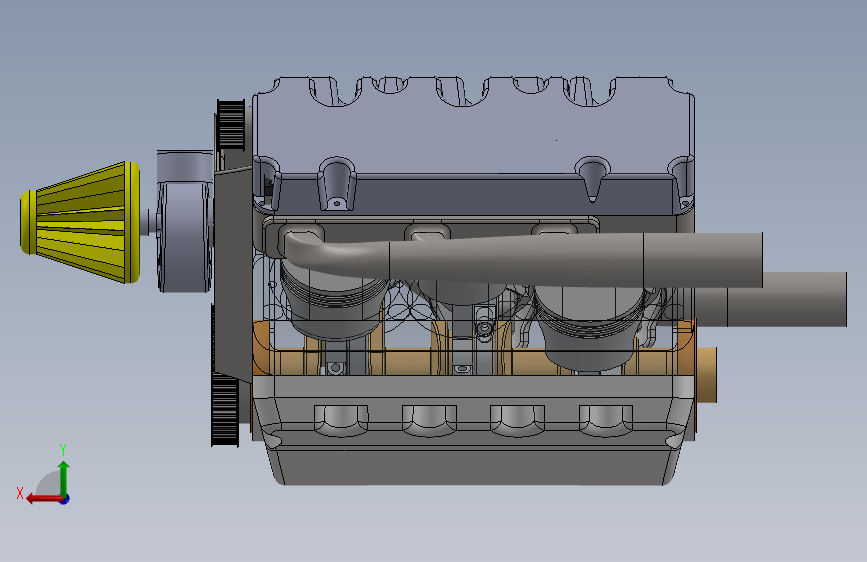
Task: Select the valve cover on engine top
Action: point(473,145)
